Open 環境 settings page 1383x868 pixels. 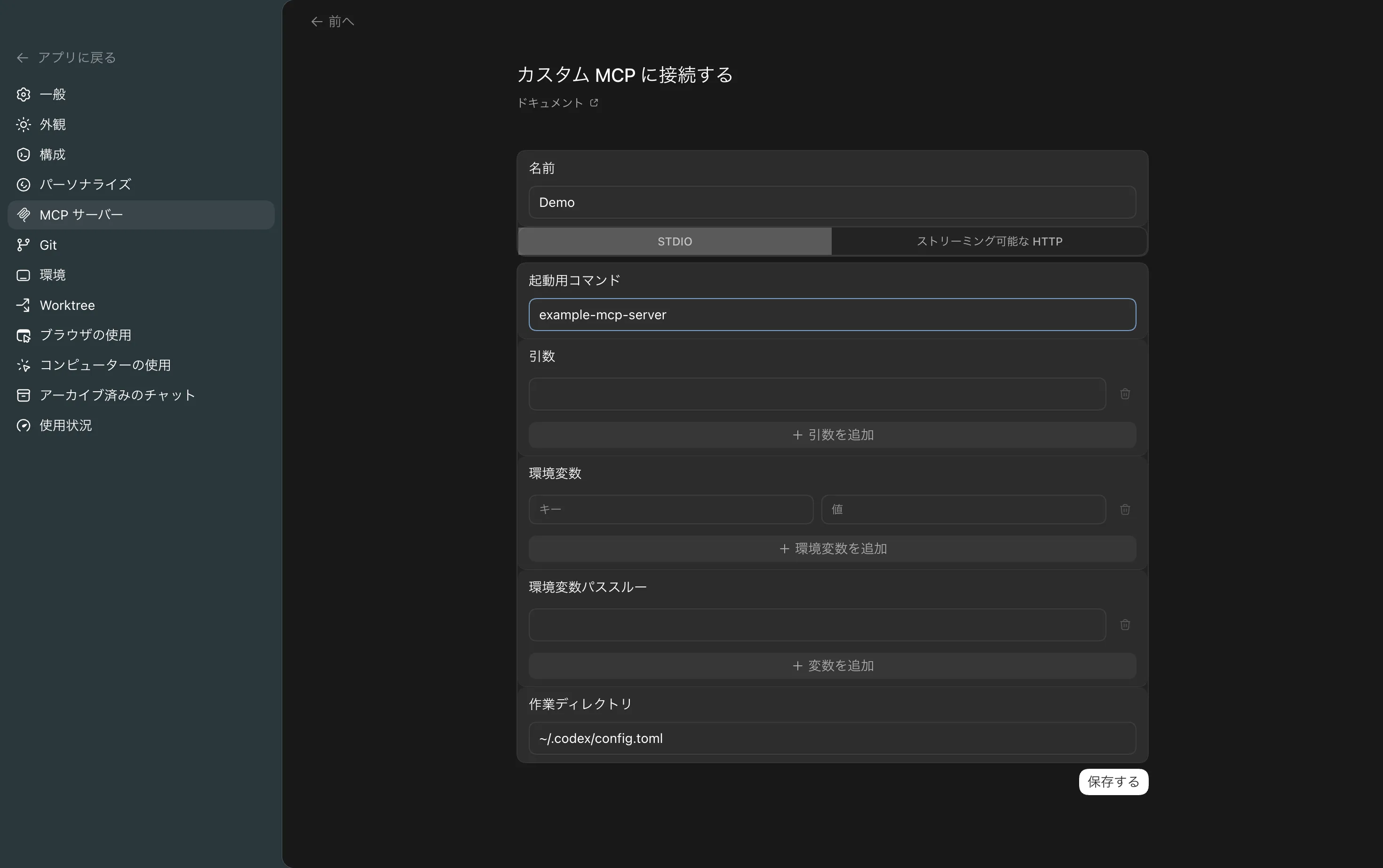tap(141, 275)
